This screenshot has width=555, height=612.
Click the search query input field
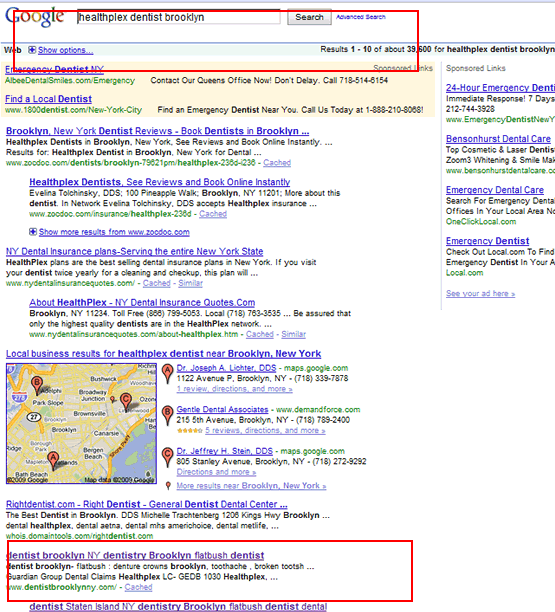(179, 17)
